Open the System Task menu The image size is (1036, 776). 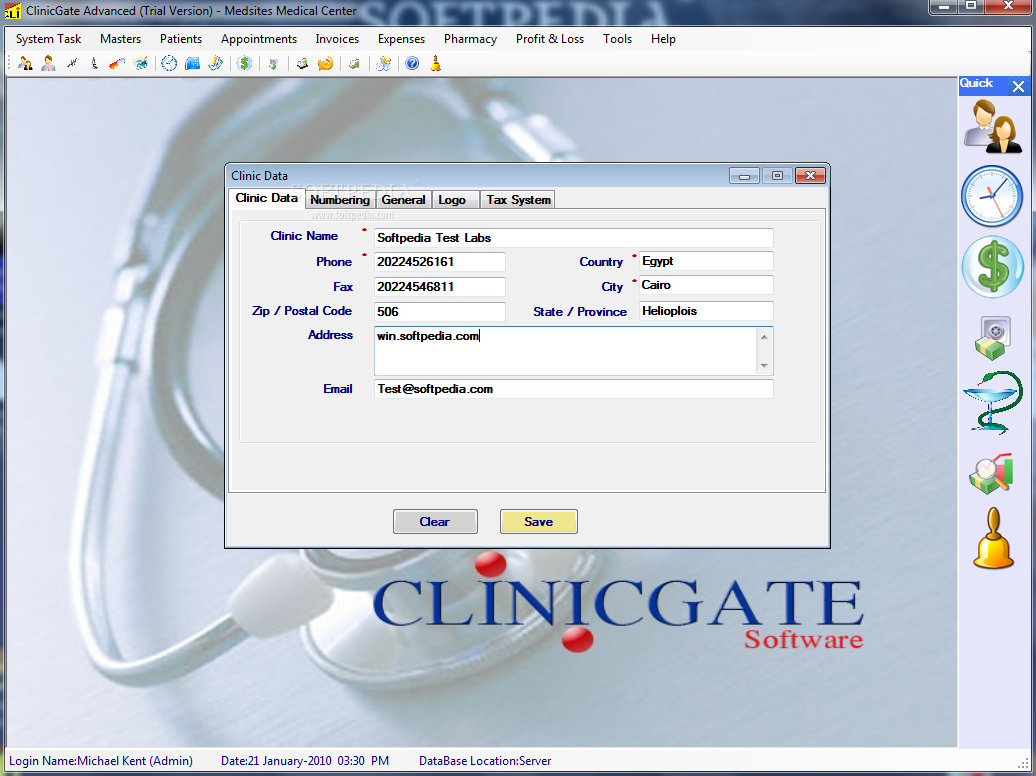48,39
